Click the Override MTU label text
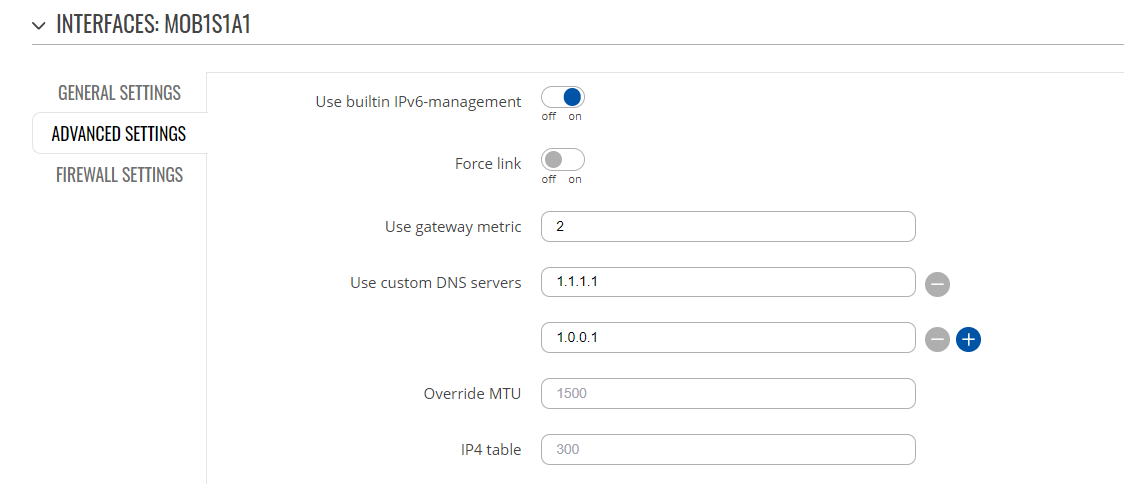The width and height of the screenshot is (1124, 484). point(472,394)
